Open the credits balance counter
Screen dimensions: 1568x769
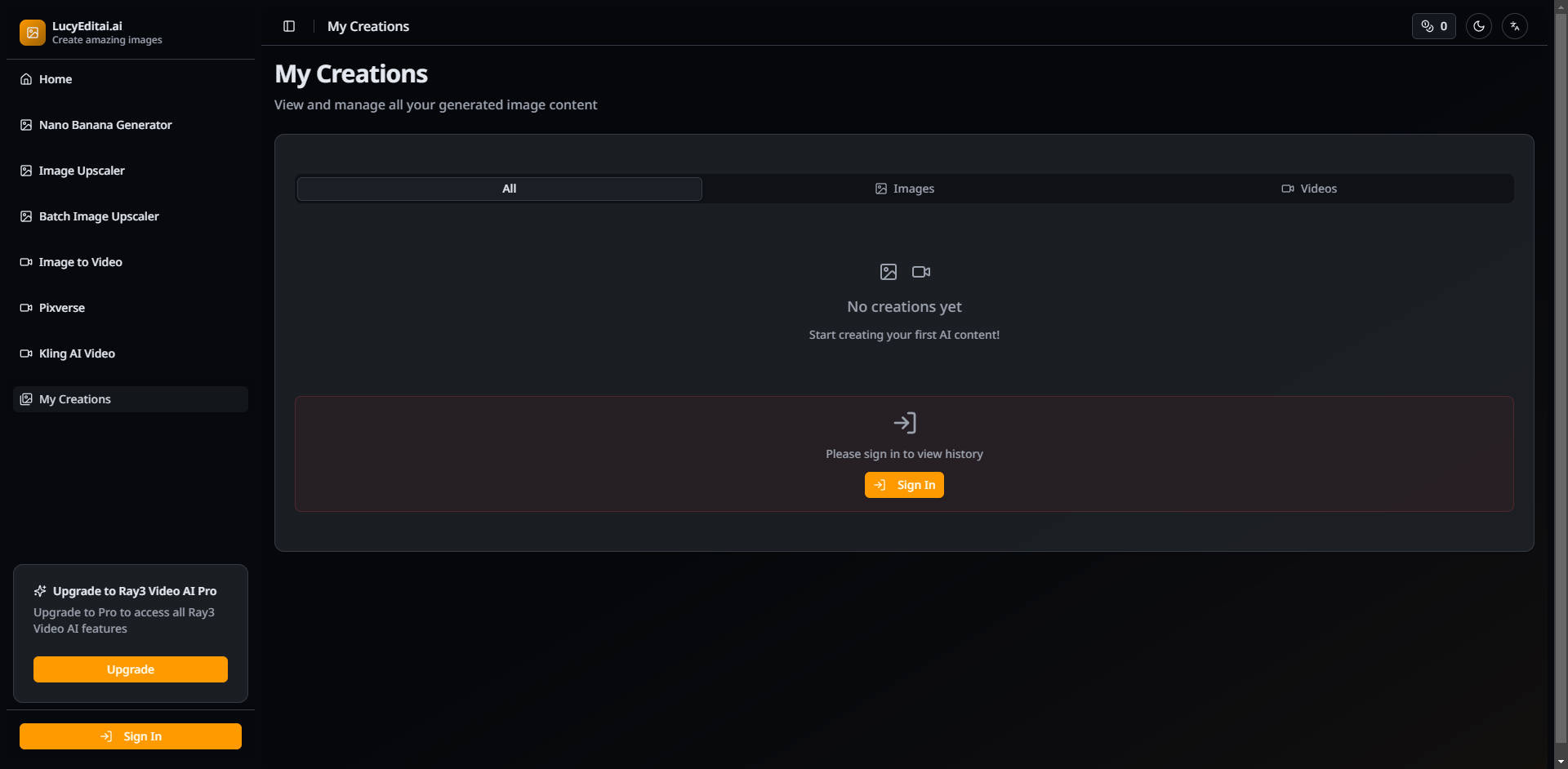click(1434, 26)
